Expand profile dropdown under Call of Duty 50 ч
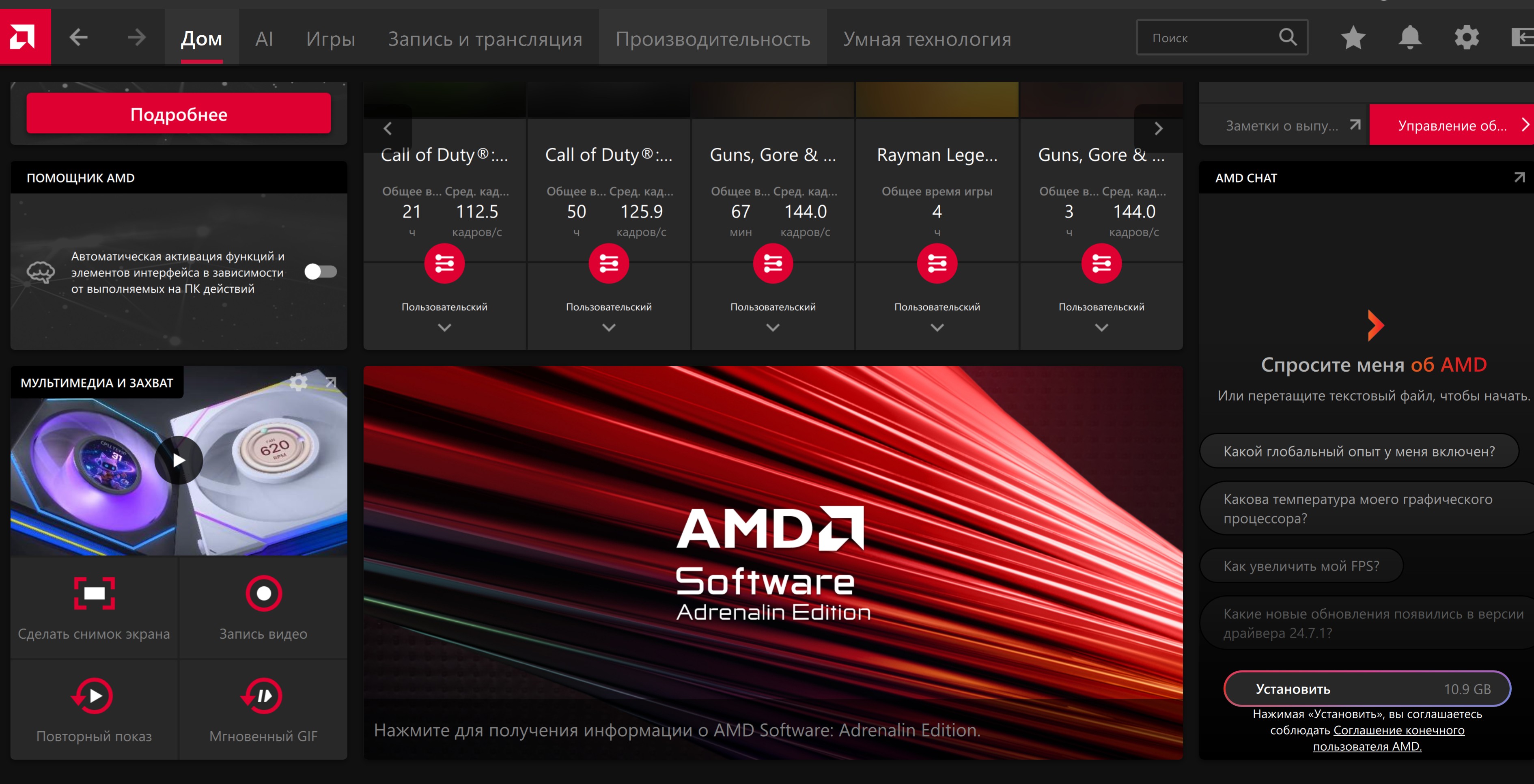 (x=609, y=327)
